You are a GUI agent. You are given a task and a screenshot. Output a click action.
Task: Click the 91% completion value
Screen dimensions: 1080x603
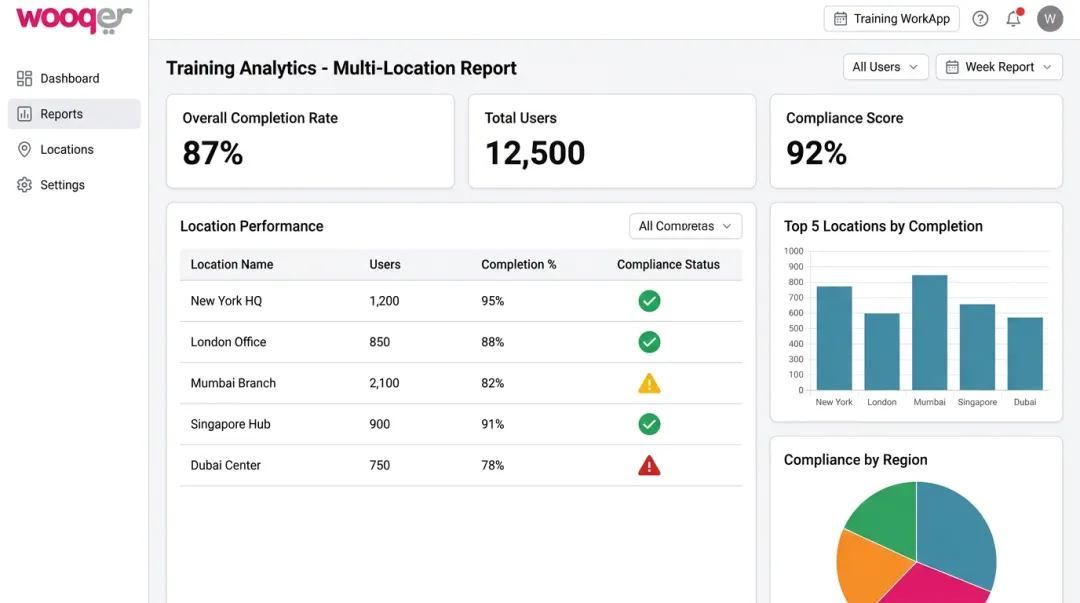click(x=492, y=424)
